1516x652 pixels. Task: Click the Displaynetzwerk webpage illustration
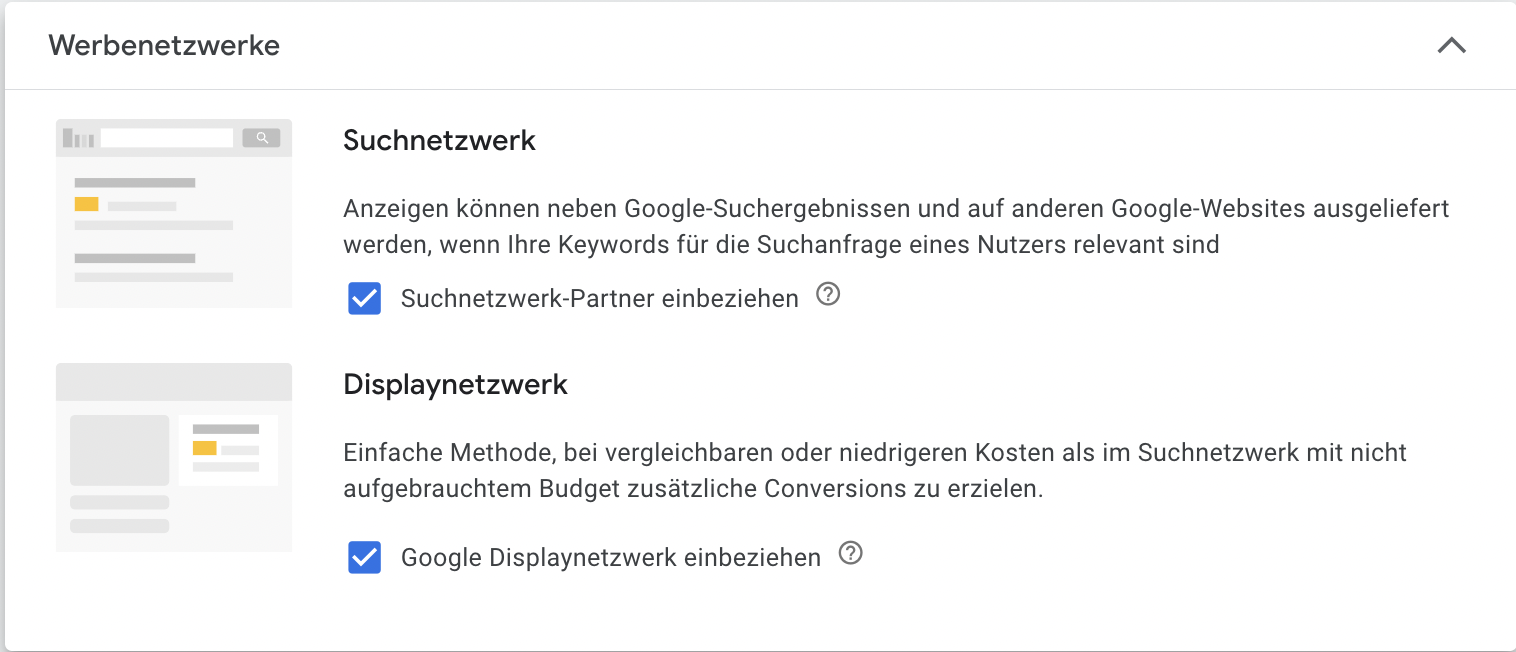click(x=174, y=457)
